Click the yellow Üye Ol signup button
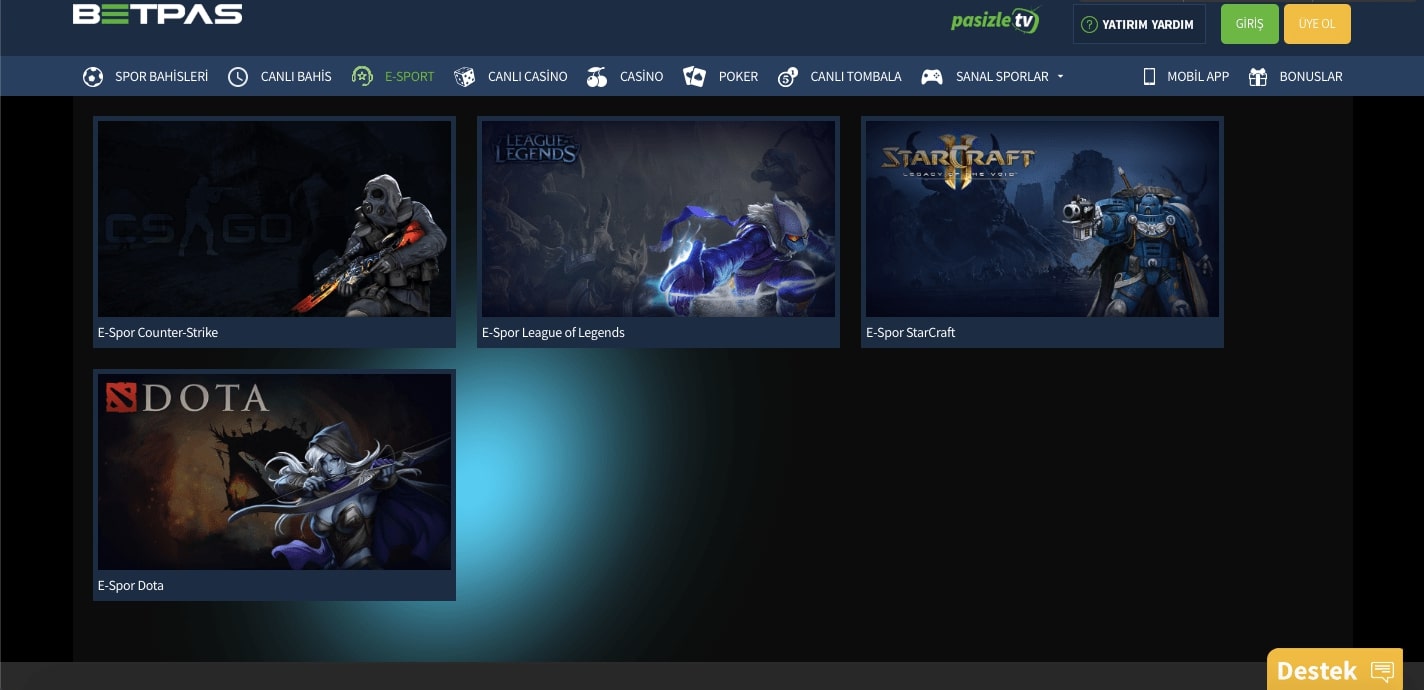 coord(1317,24)
